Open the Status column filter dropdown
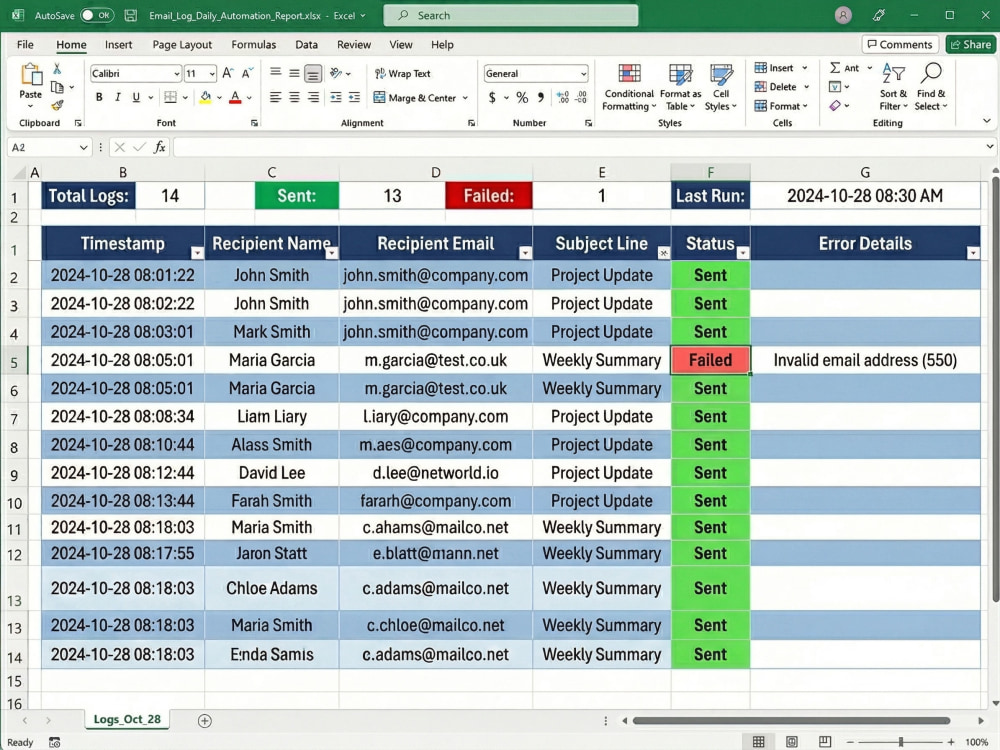 click(x=743, y=253)
